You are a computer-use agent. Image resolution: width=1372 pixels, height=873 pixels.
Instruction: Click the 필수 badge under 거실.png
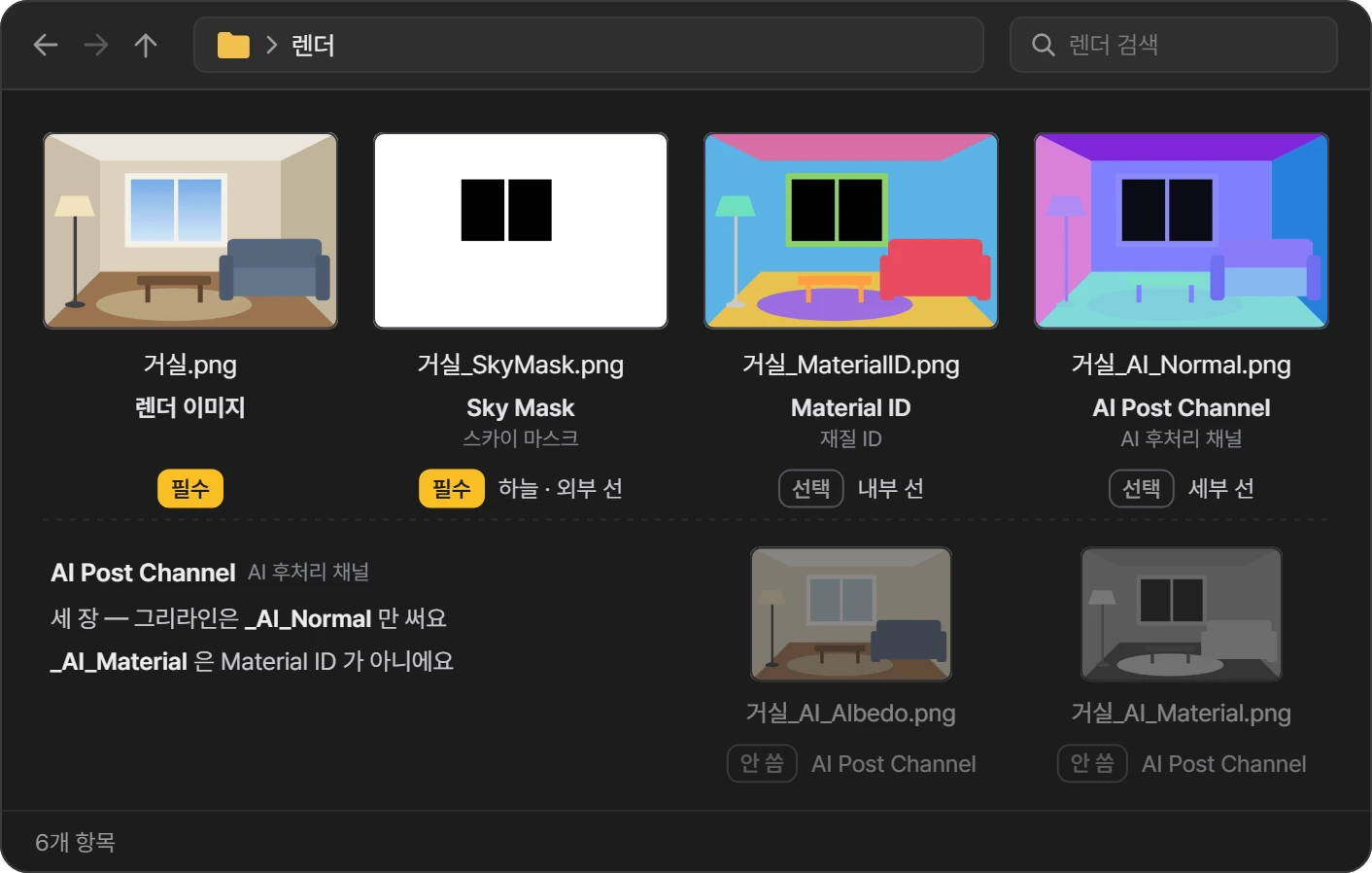click(x=190, y=488)
